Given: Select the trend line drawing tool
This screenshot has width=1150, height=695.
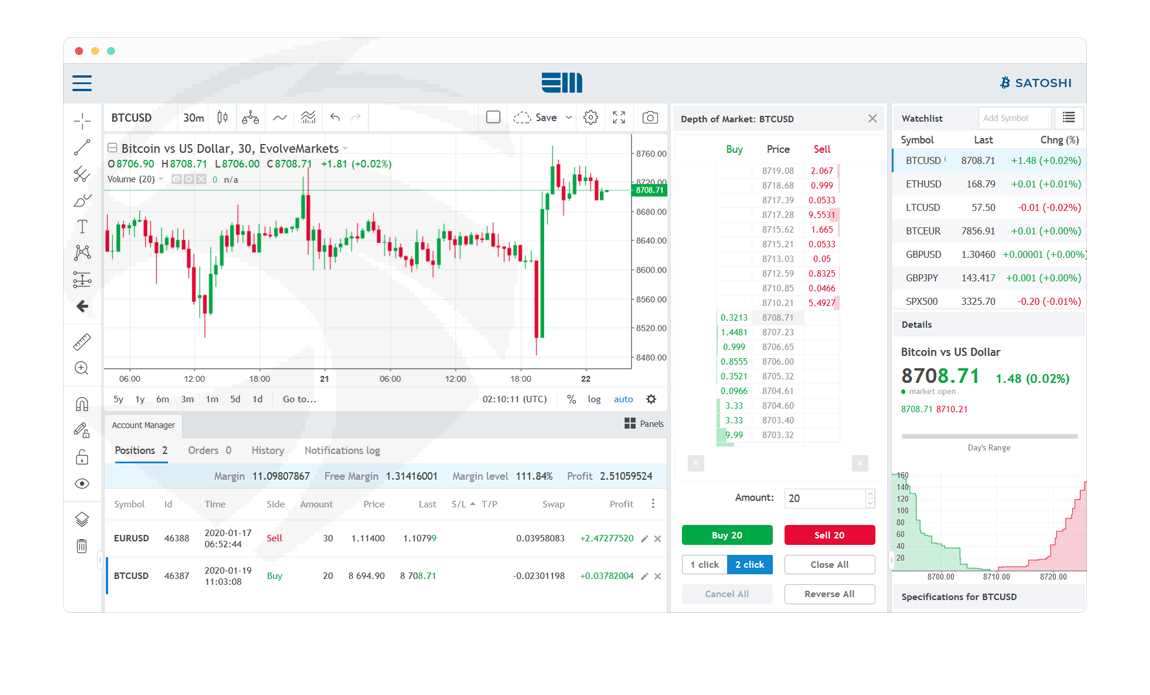Looking at the screenshot, I should pyautogui.click(x=82, y=147).
